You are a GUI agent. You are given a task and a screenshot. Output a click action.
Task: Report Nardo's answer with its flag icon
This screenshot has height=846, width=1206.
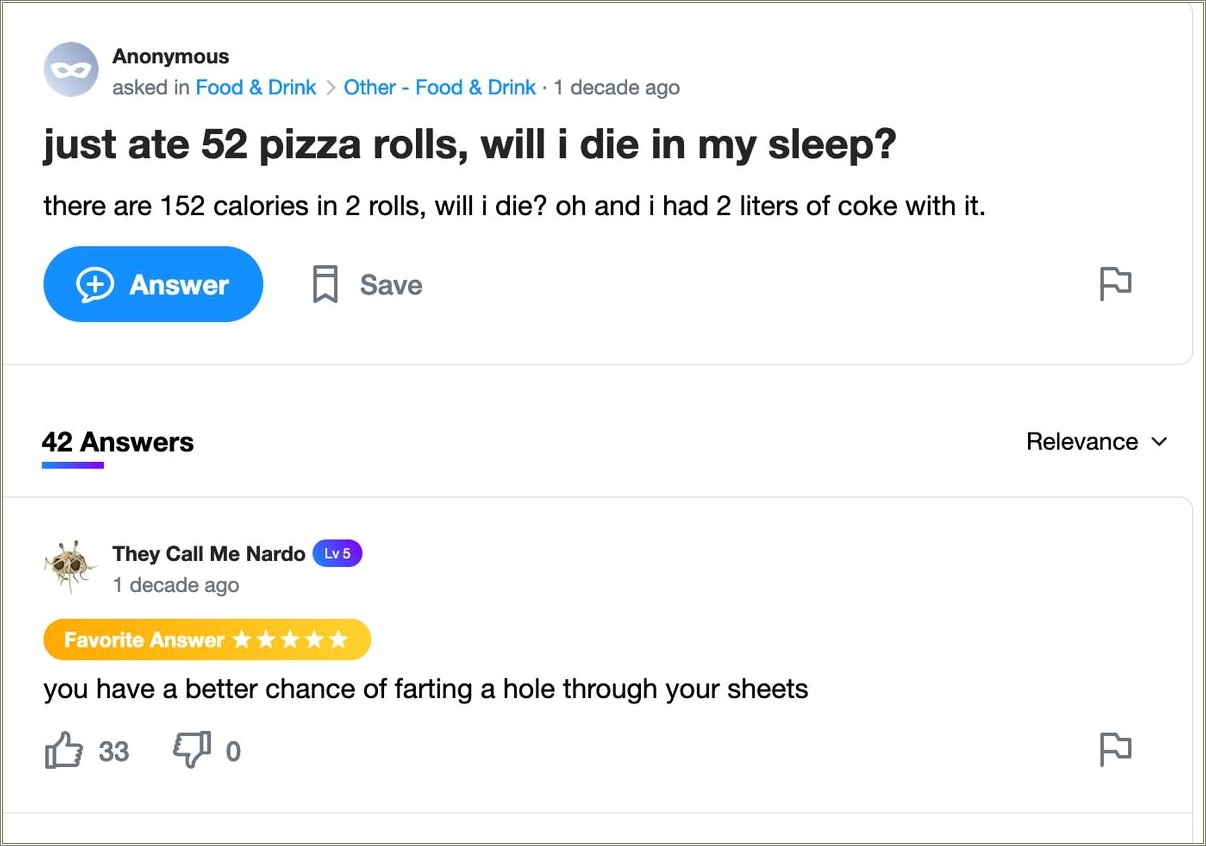pos(1115,749)
